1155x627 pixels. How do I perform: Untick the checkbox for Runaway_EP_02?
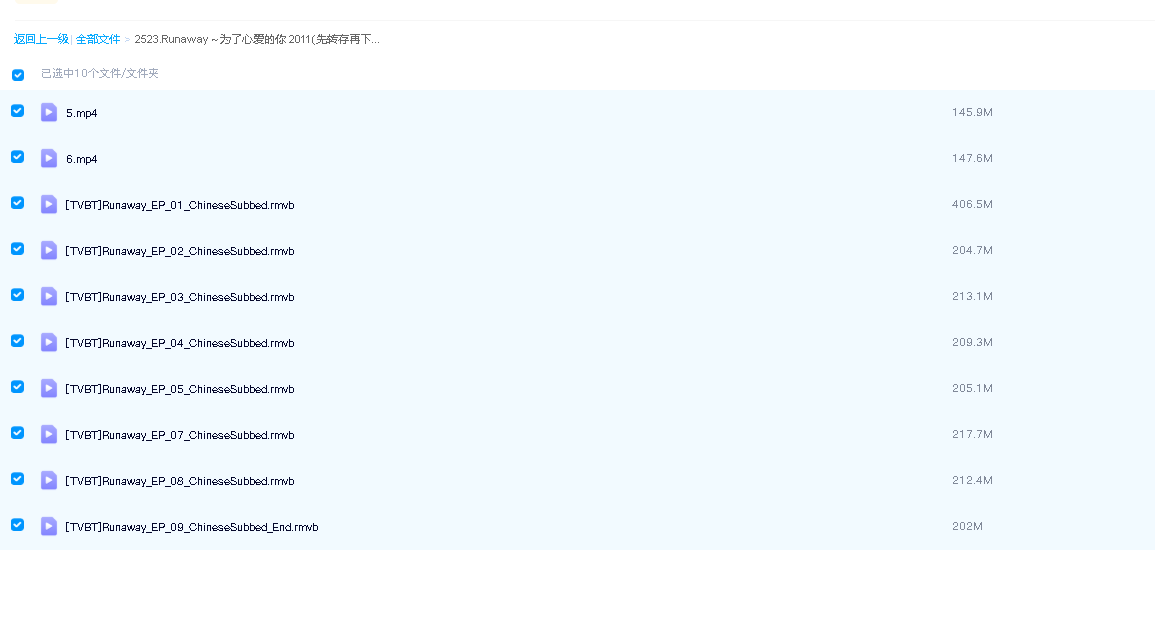coord(18,249)
